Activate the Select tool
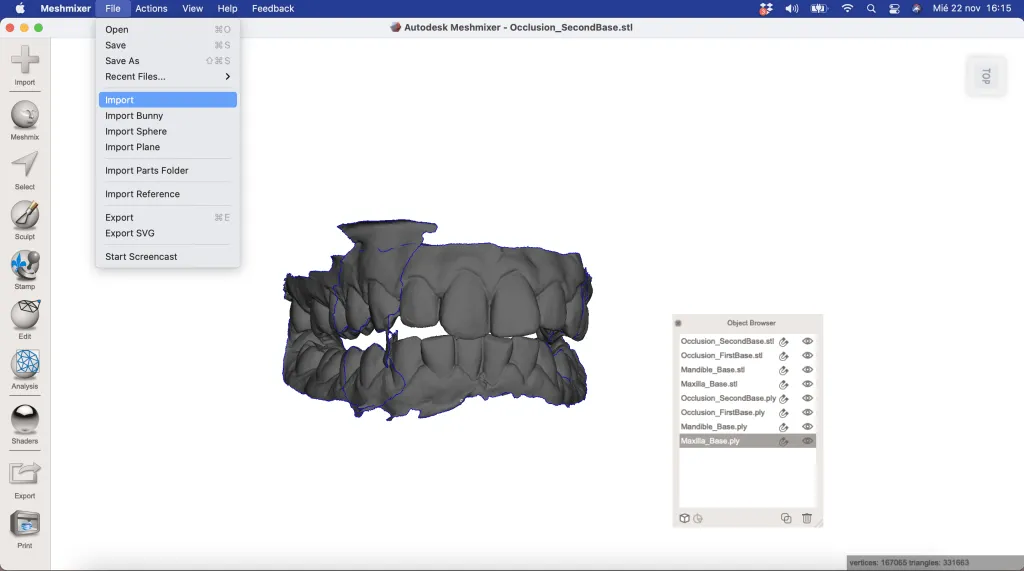The height and width of the screenshot is (571, 1024). tap(25, 171)
